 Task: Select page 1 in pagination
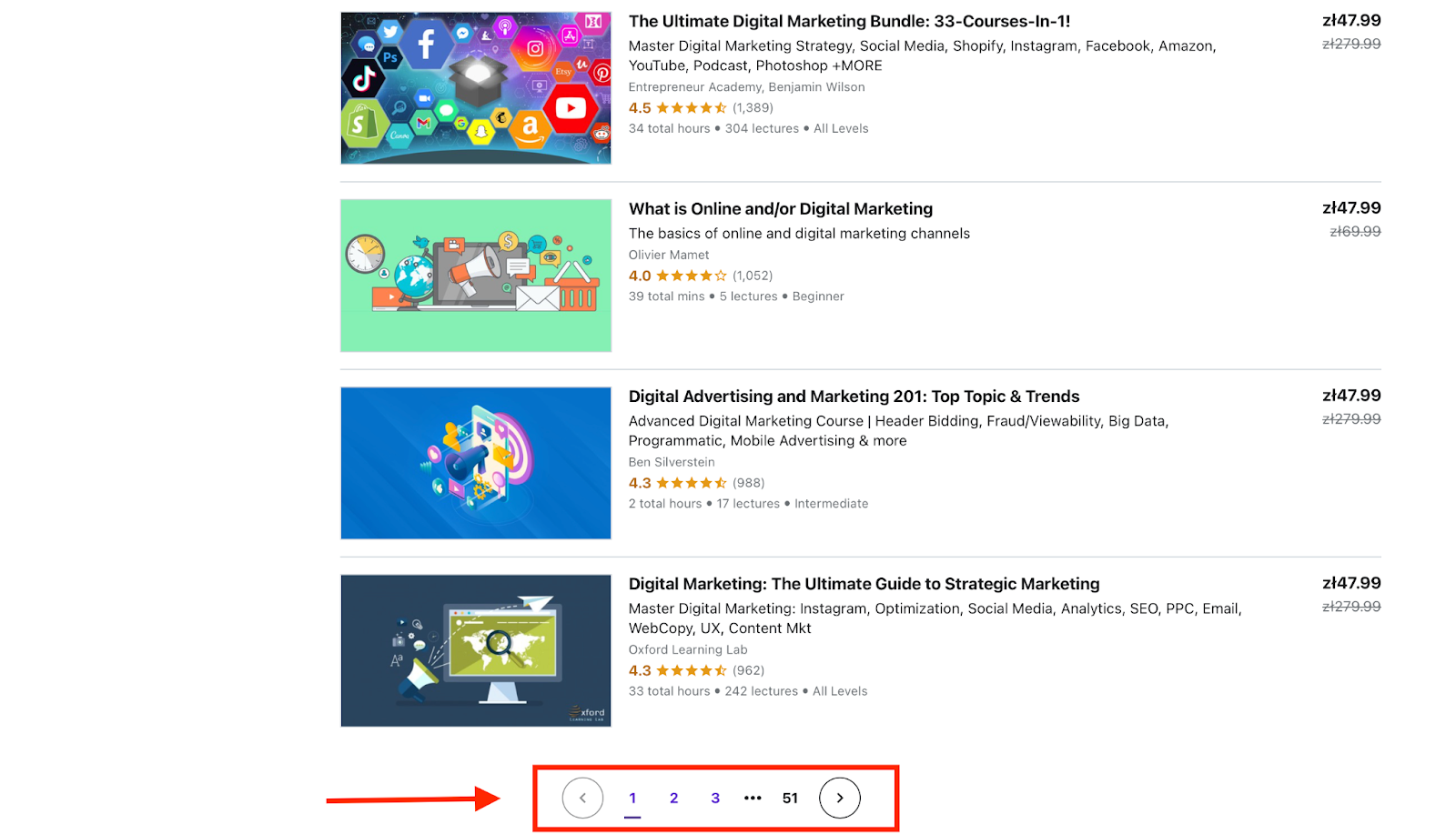tap(632, 798)
